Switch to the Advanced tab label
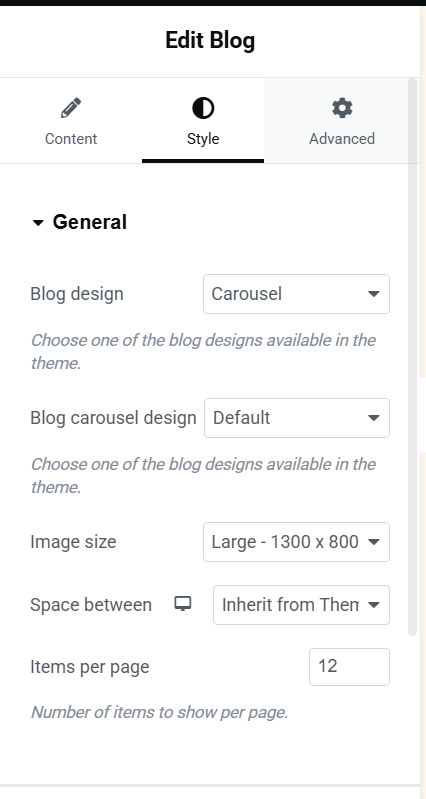Viewport: 426px width, 799px height. 342,139
